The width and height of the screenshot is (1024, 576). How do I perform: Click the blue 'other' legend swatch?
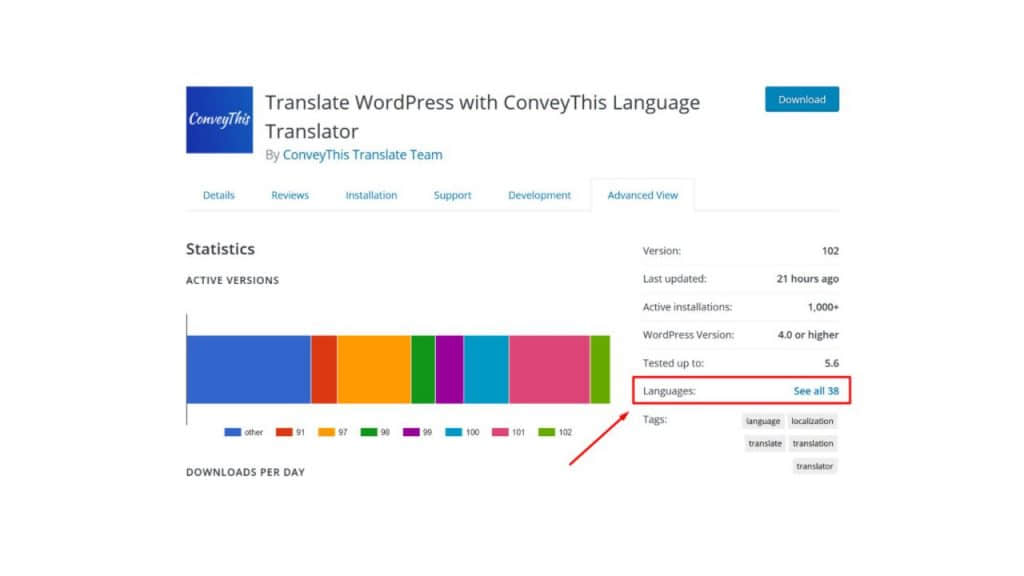[x=232, y=432]
